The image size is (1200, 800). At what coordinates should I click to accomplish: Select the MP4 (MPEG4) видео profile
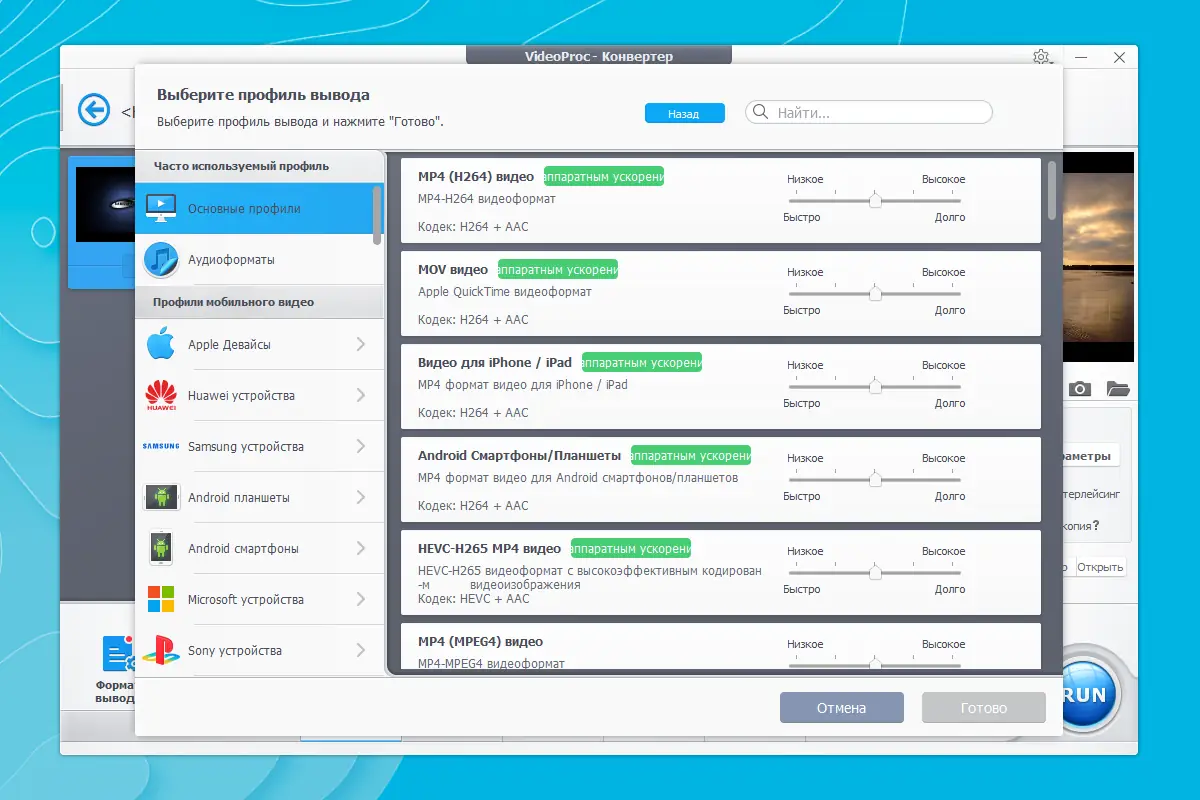(x=721, y=646)
